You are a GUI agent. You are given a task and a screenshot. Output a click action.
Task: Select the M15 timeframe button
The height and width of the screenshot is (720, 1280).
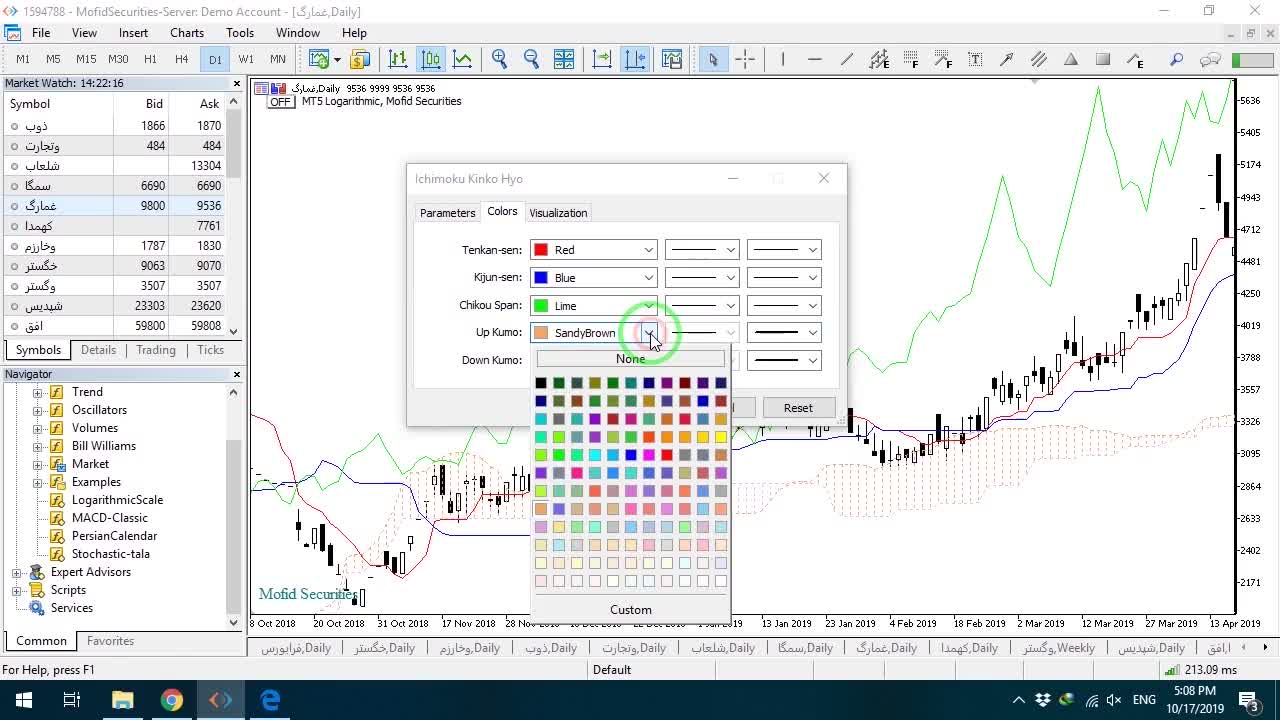(x=86, y=60)
